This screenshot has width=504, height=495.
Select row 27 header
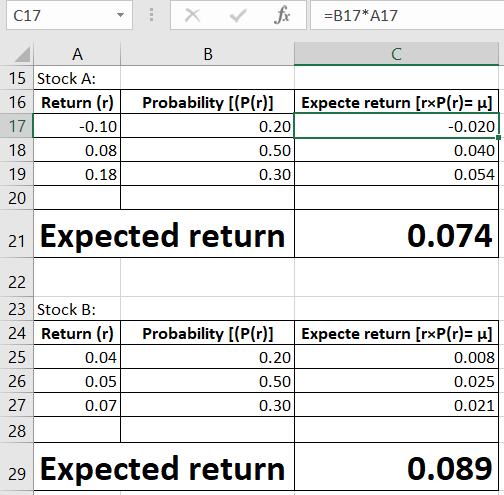[17, 405]
